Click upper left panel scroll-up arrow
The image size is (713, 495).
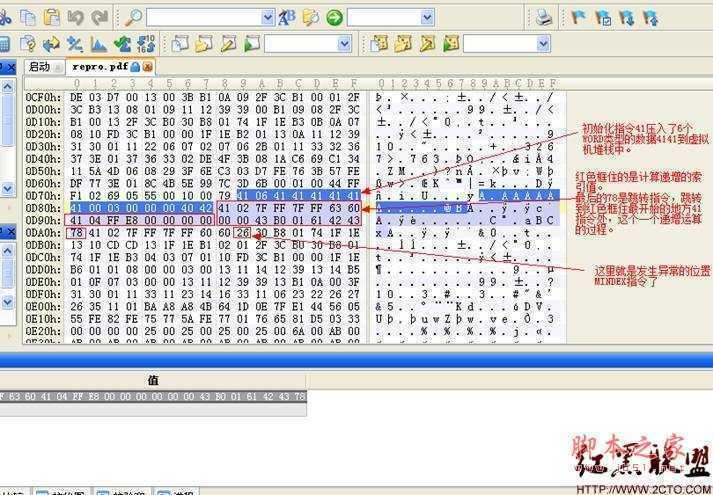(x=8, y=86)
